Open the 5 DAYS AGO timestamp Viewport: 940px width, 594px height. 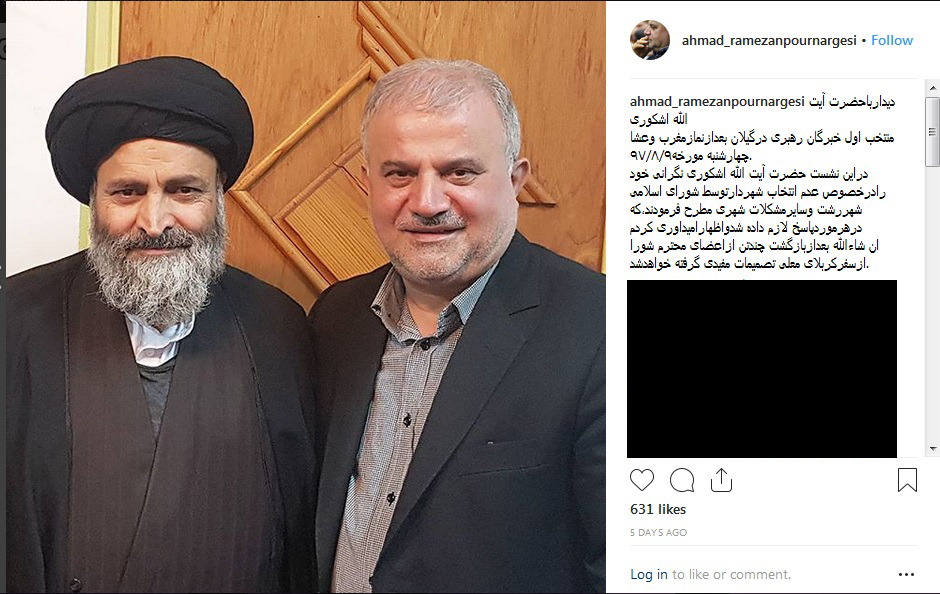[658, 532]
